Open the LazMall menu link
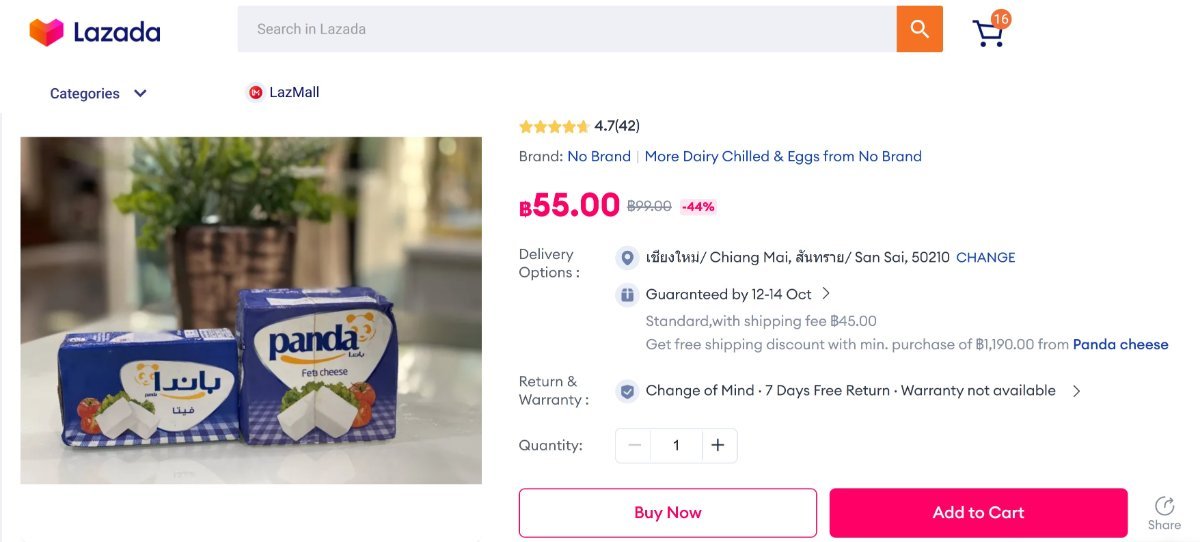The height and width of the screenshot is (542, 1200). pyautogui.click(x=294, y=93)
